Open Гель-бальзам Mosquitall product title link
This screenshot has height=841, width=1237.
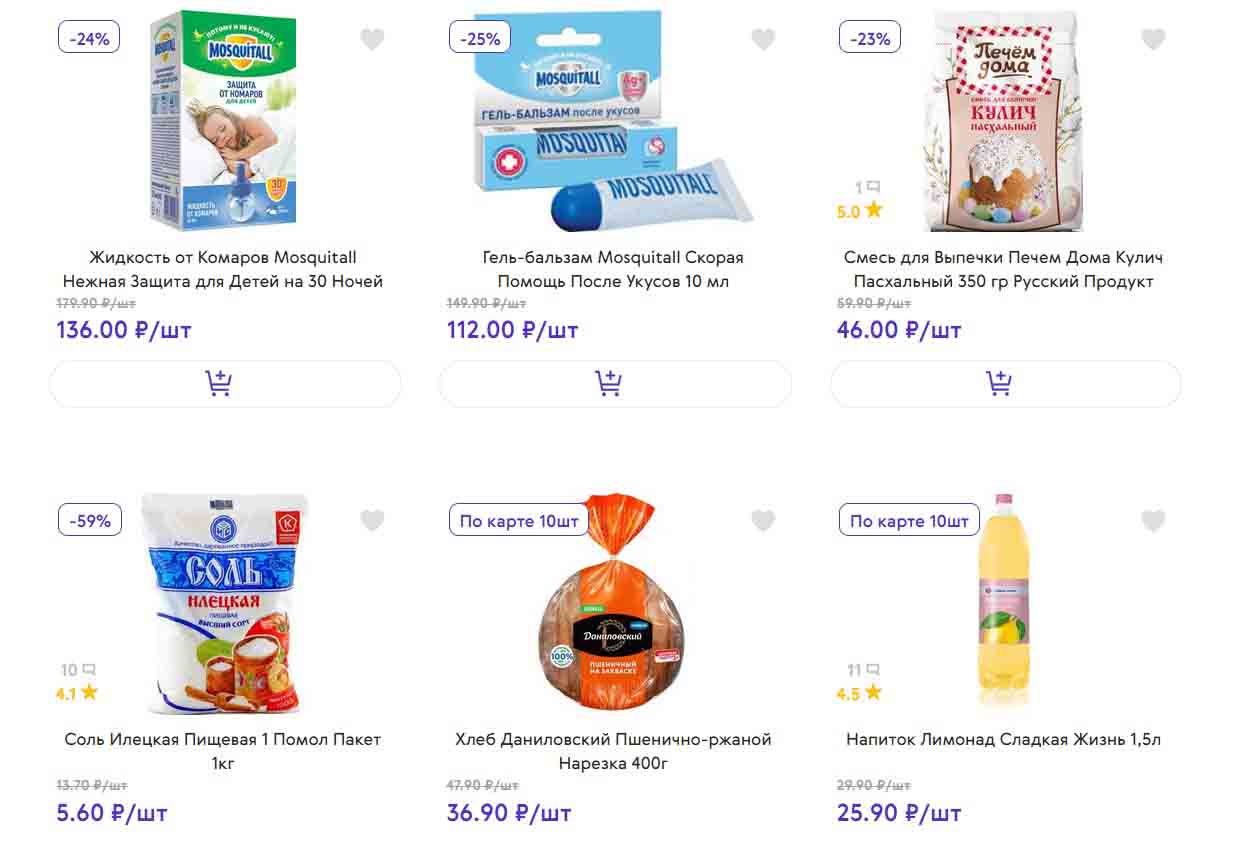click(613, 269)
